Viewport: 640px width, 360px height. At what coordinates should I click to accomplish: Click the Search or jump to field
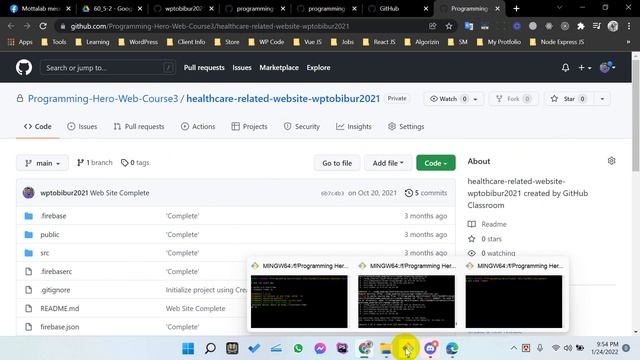108,68
